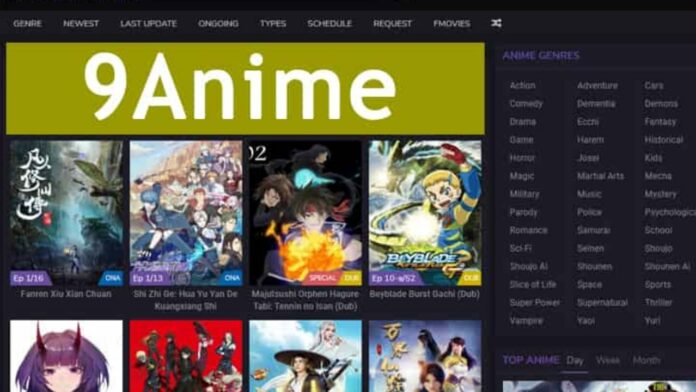Open the purple-haired horned girl poster

(x=67, y=356)
